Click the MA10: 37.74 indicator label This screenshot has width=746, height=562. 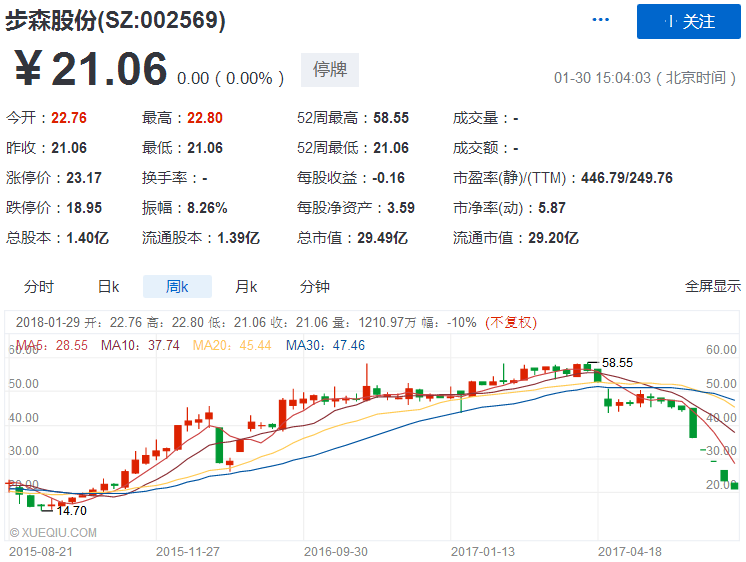140,345
